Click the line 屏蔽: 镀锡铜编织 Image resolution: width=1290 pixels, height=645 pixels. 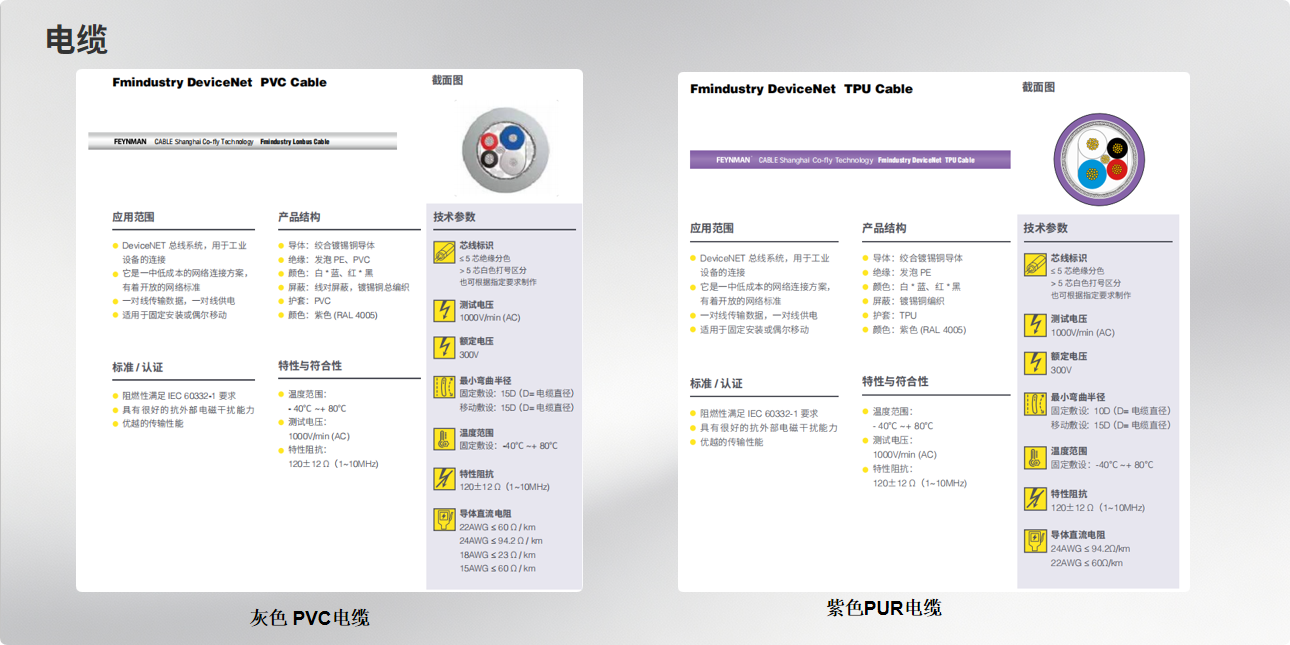coord(908,301)
